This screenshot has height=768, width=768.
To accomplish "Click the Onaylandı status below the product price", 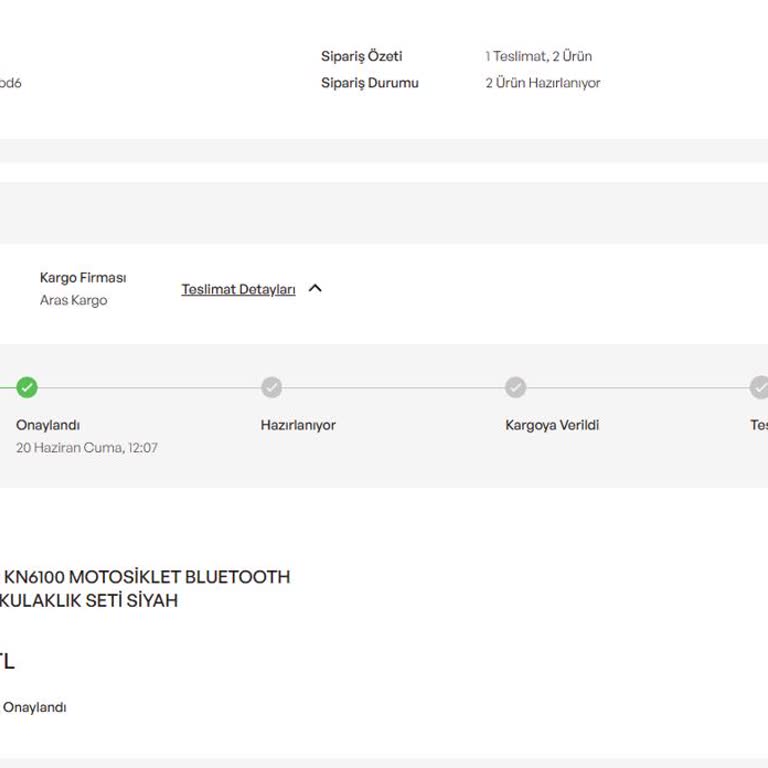I will click(x=34, y=708).
